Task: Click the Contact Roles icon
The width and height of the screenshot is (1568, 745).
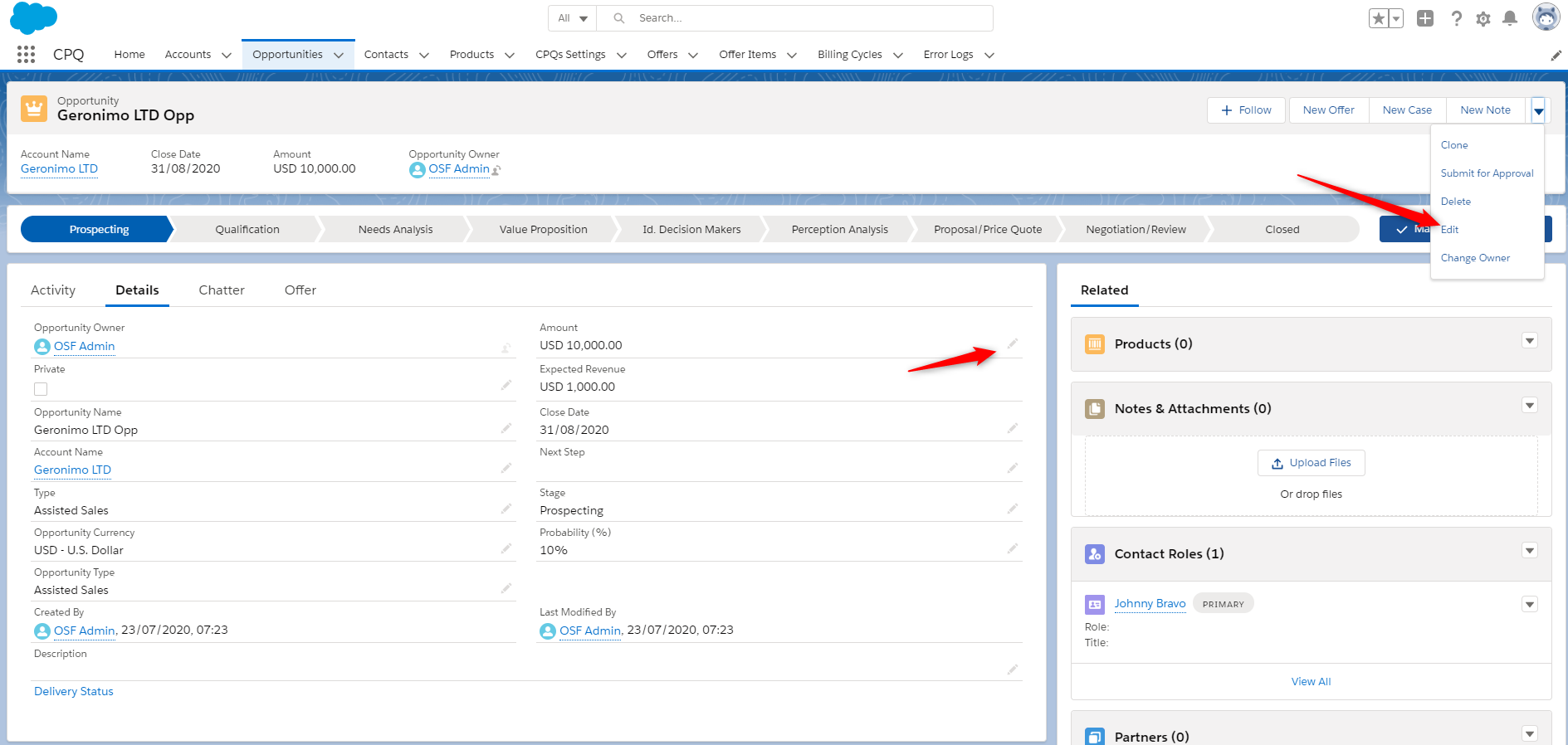Action: (1095, 553)
